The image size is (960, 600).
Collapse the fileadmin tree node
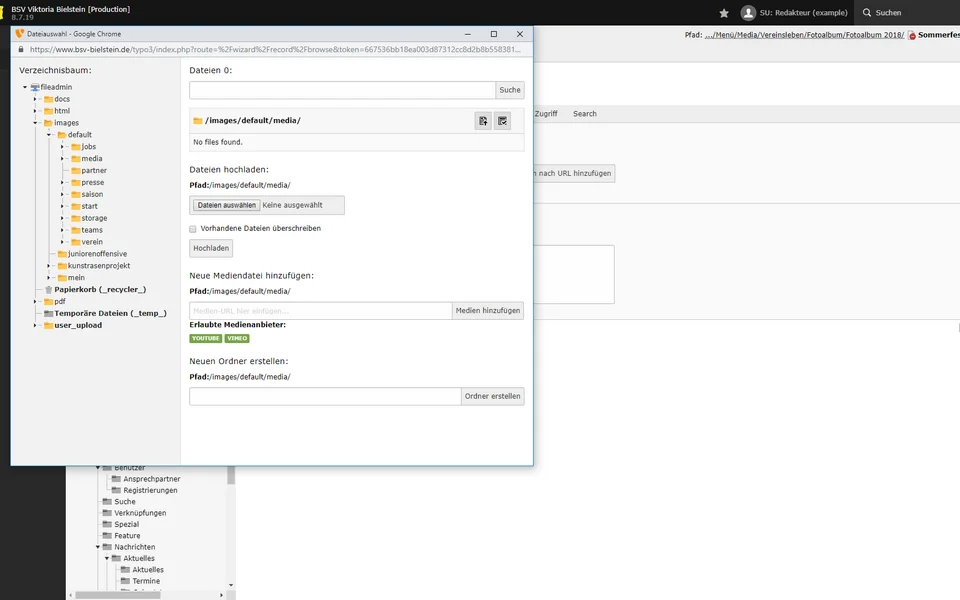tap(25, 87)
